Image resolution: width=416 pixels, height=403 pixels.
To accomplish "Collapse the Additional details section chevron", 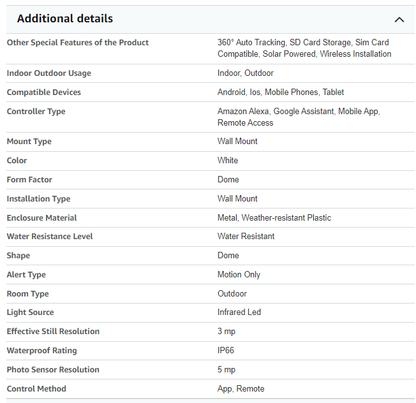I will tap(399, 20).
